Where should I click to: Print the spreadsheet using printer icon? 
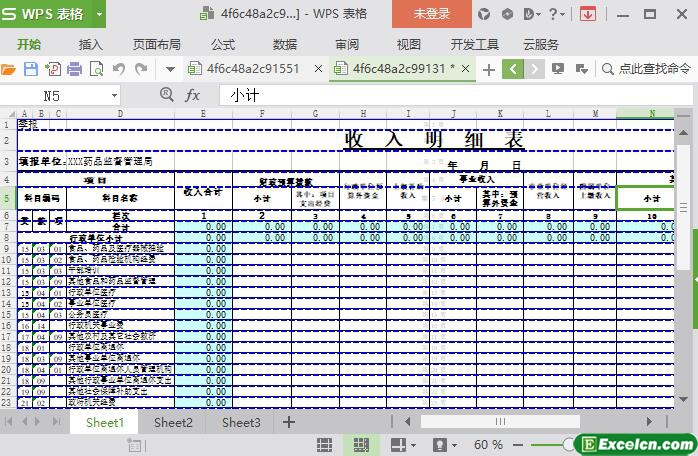point(74,69)
